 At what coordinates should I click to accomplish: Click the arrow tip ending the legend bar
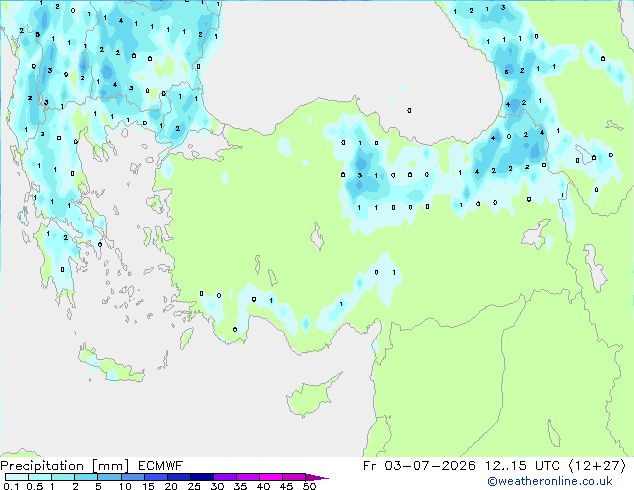pyautogui.click(x=317, y=477)
